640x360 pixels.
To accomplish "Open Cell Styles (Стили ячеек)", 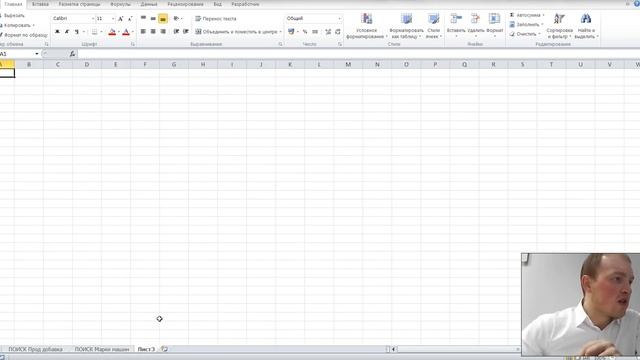I will tap(433, 26).
